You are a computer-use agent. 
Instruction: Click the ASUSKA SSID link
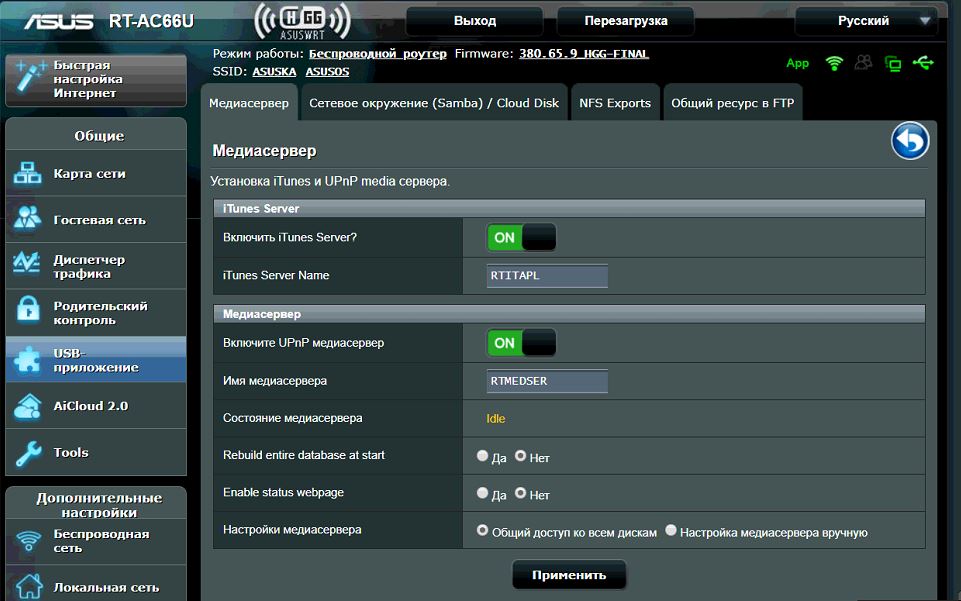pyautogui.click(x=274, y=71)
